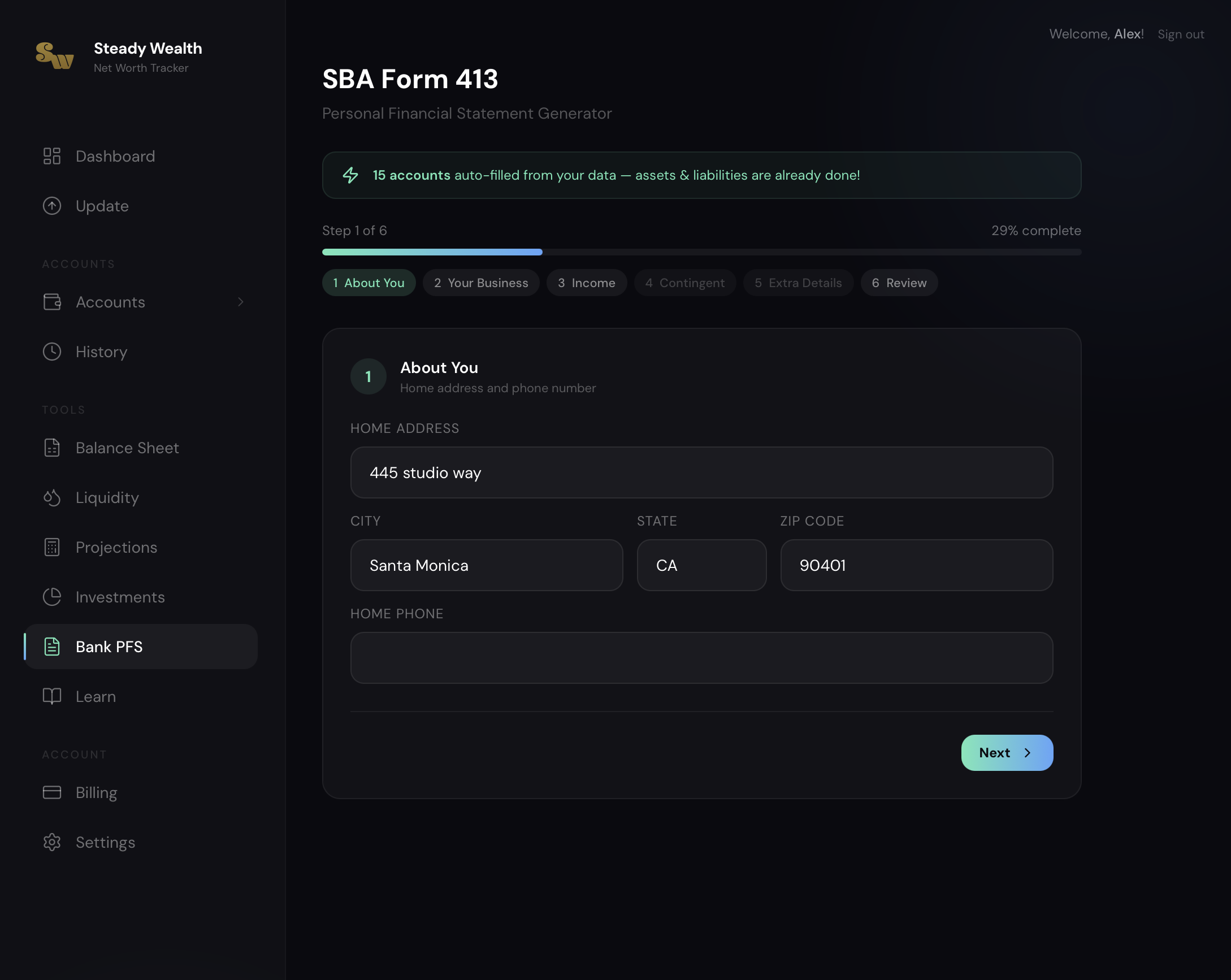Image resolution: width=1231 pixels, height=980 pixels.
Task: Click the Projections calculator icon
Action: (x=52, y=547)
